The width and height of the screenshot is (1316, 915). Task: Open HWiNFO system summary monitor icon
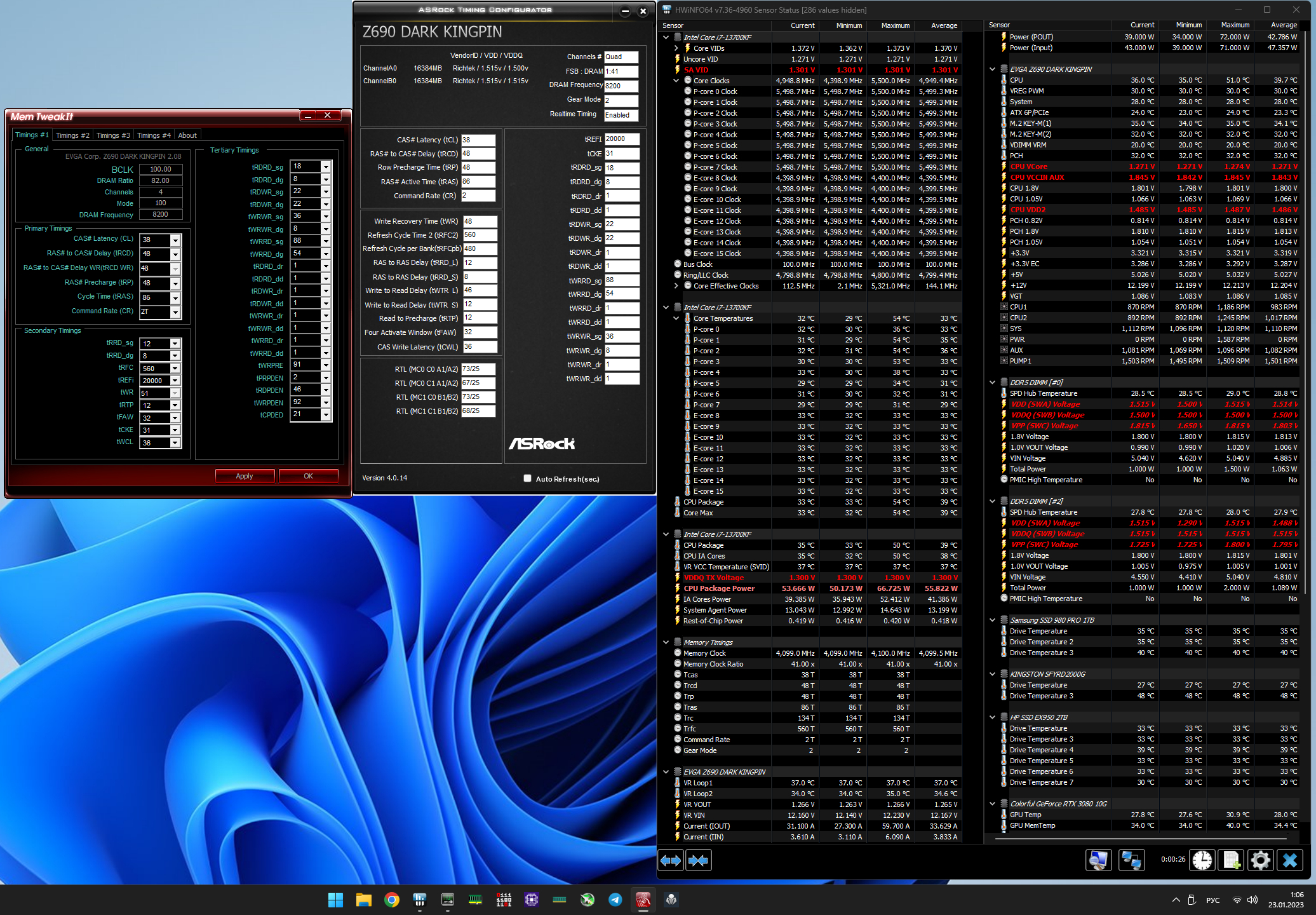coord(1098,860)
